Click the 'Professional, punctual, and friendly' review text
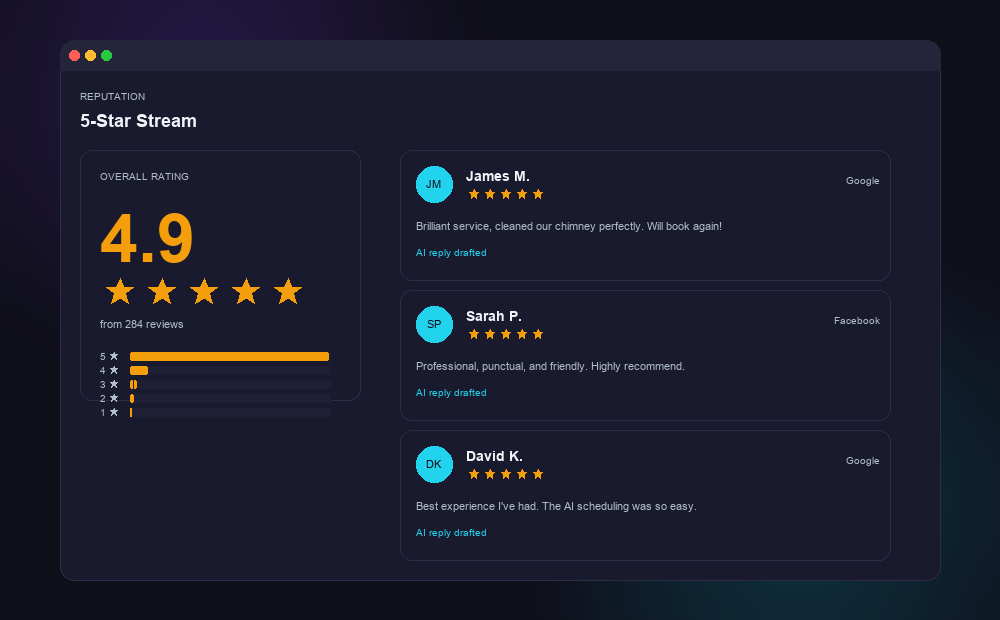The image size is (1000, 620). coord(550,366)
